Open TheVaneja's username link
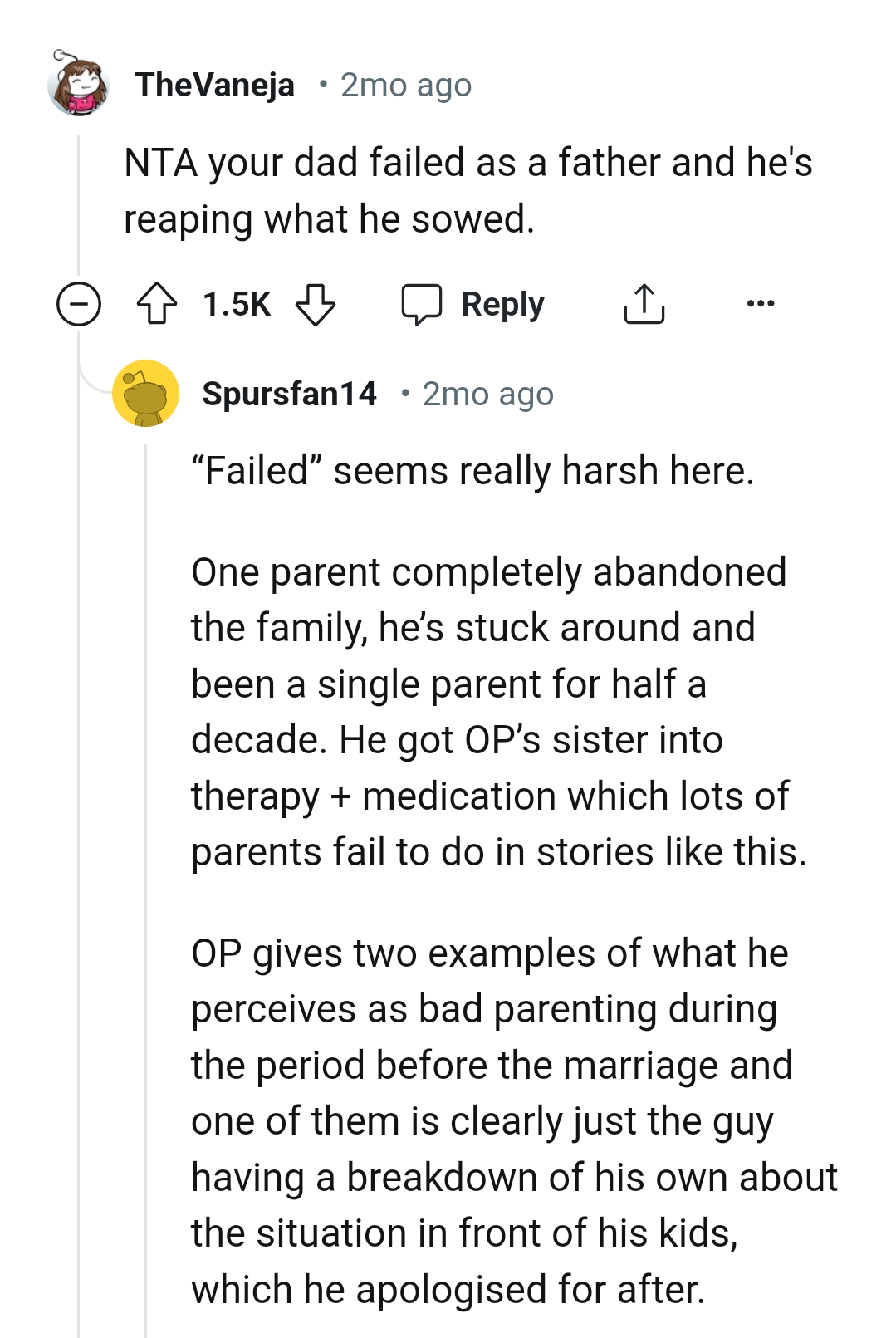This screenshot has height=1338, width=896. click(215, 84)
